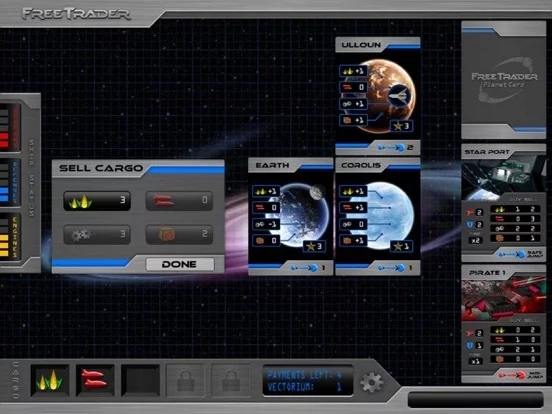Viewport: 552px width, 414px height.
Task: Click the Payments Left readout
Action: coord(305,375)
